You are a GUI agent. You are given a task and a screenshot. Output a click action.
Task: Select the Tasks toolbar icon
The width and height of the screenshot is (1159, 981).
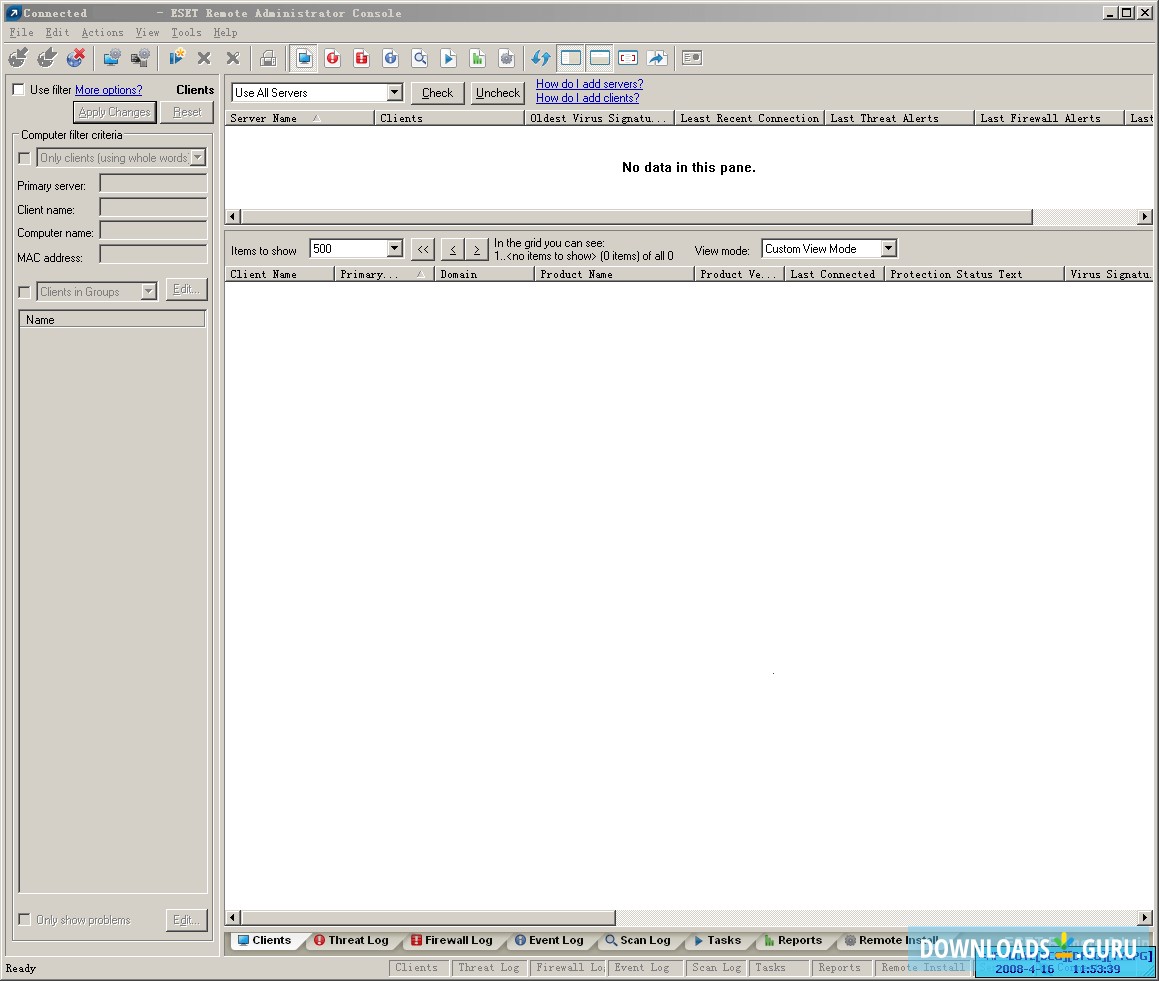449,58
